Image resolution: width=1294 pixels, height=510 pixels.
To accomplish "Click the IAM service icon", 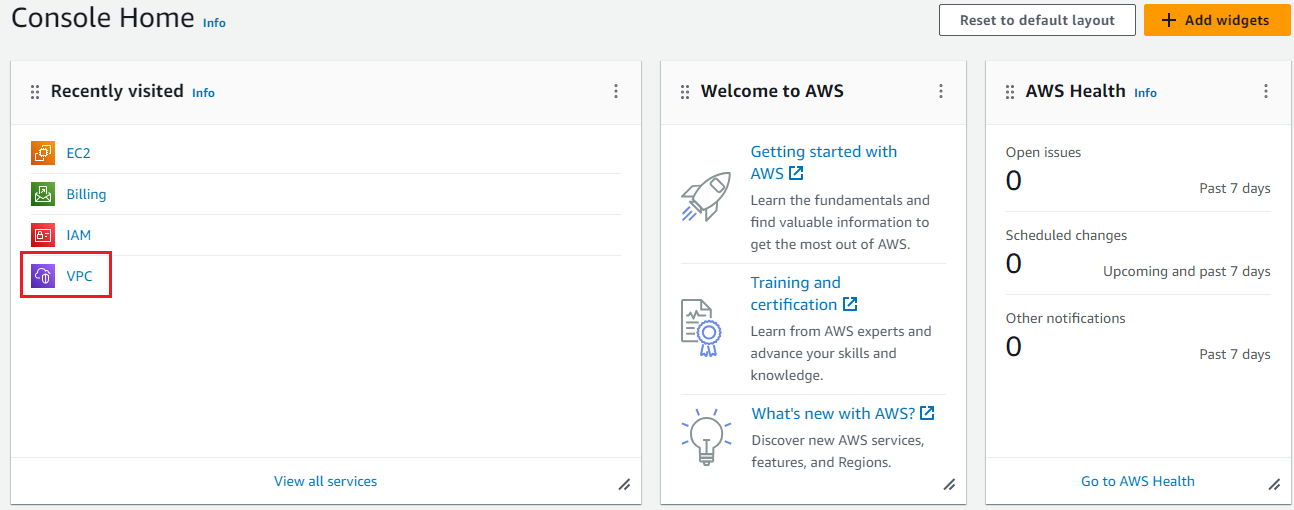I will coord(43,235).
